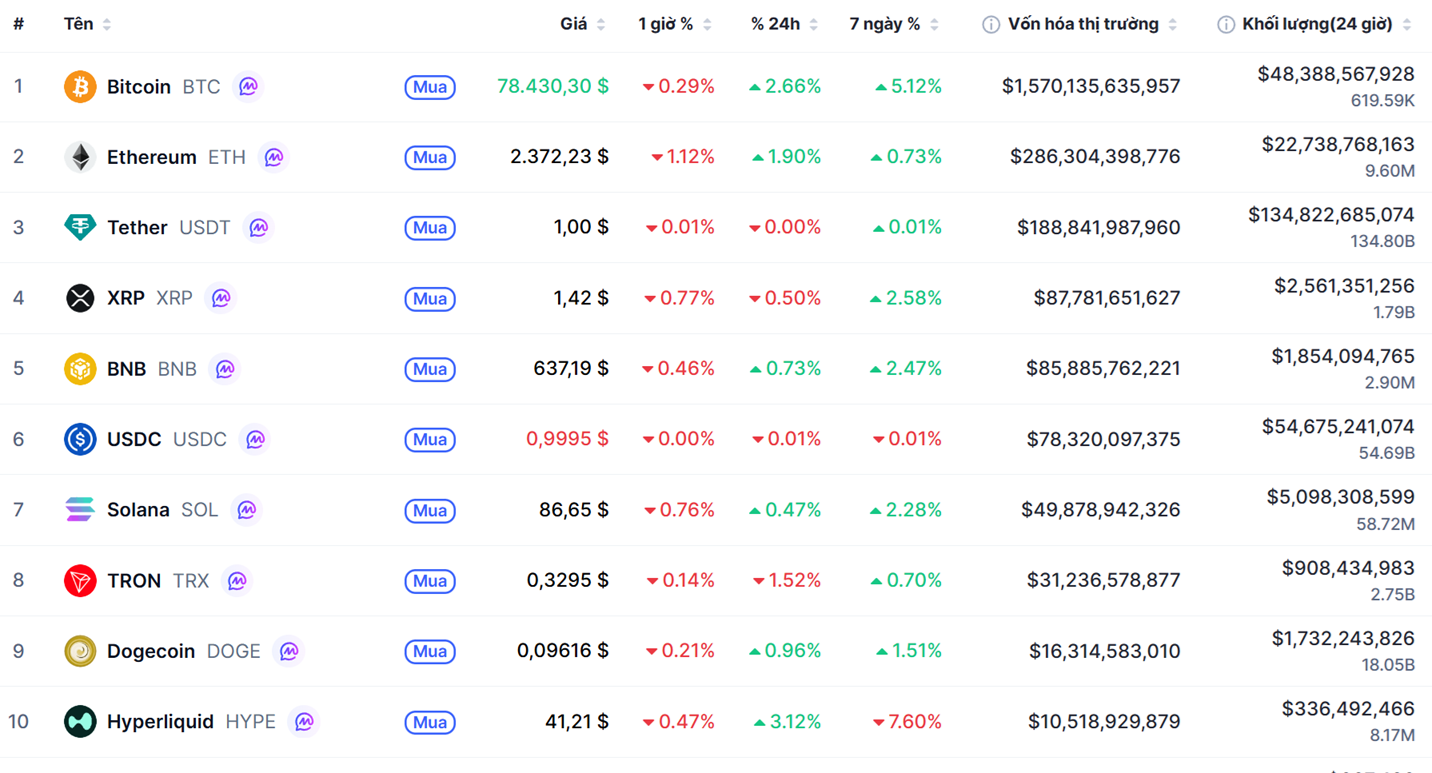Open the purple chart badge next to USDT
Screen dimensions: 1432x773
[258, 228]
